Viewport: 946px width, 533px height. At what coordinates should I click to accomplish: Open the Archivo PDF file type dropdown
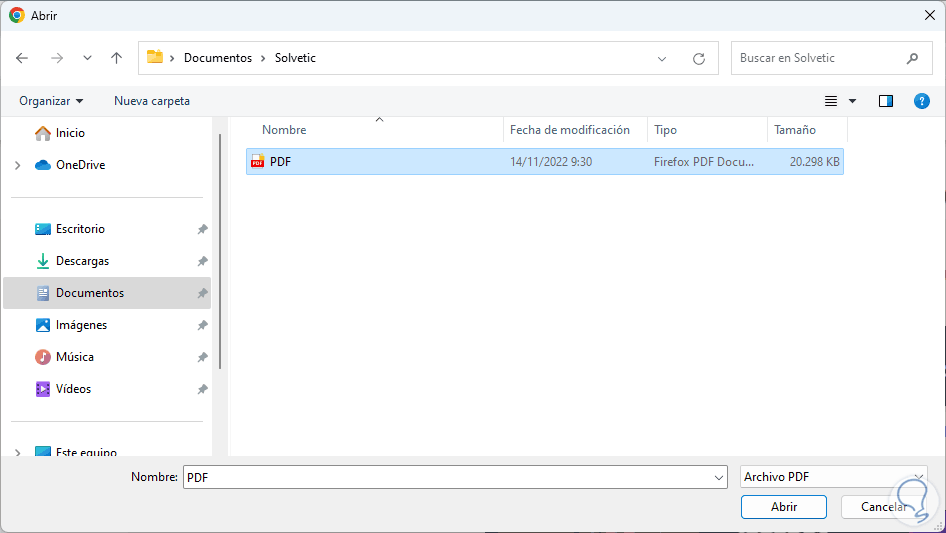pos(834,477)
